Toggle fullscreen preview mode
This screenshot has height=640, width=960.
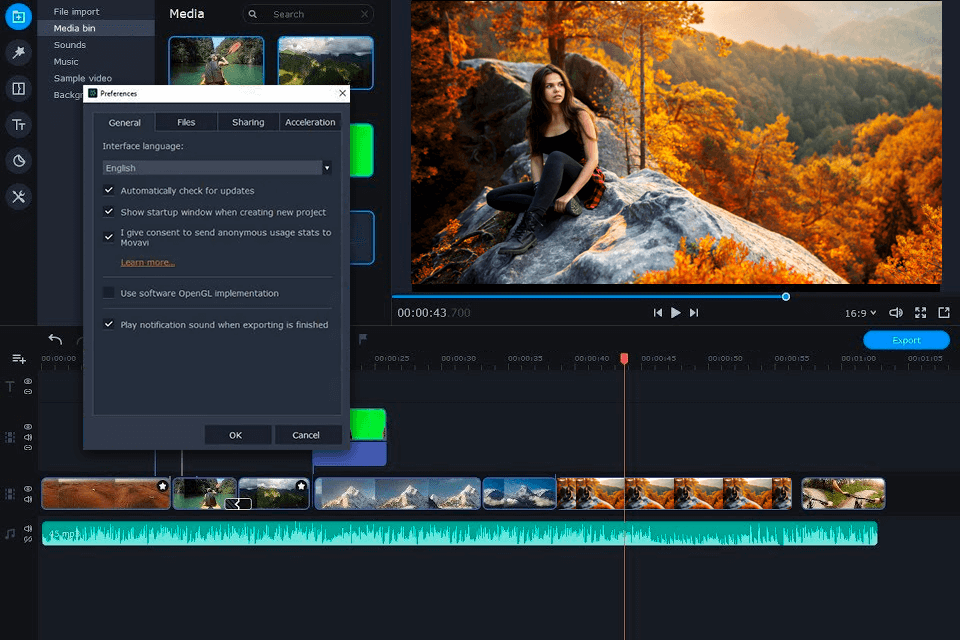pyautogui.click(x=920, y=313)
